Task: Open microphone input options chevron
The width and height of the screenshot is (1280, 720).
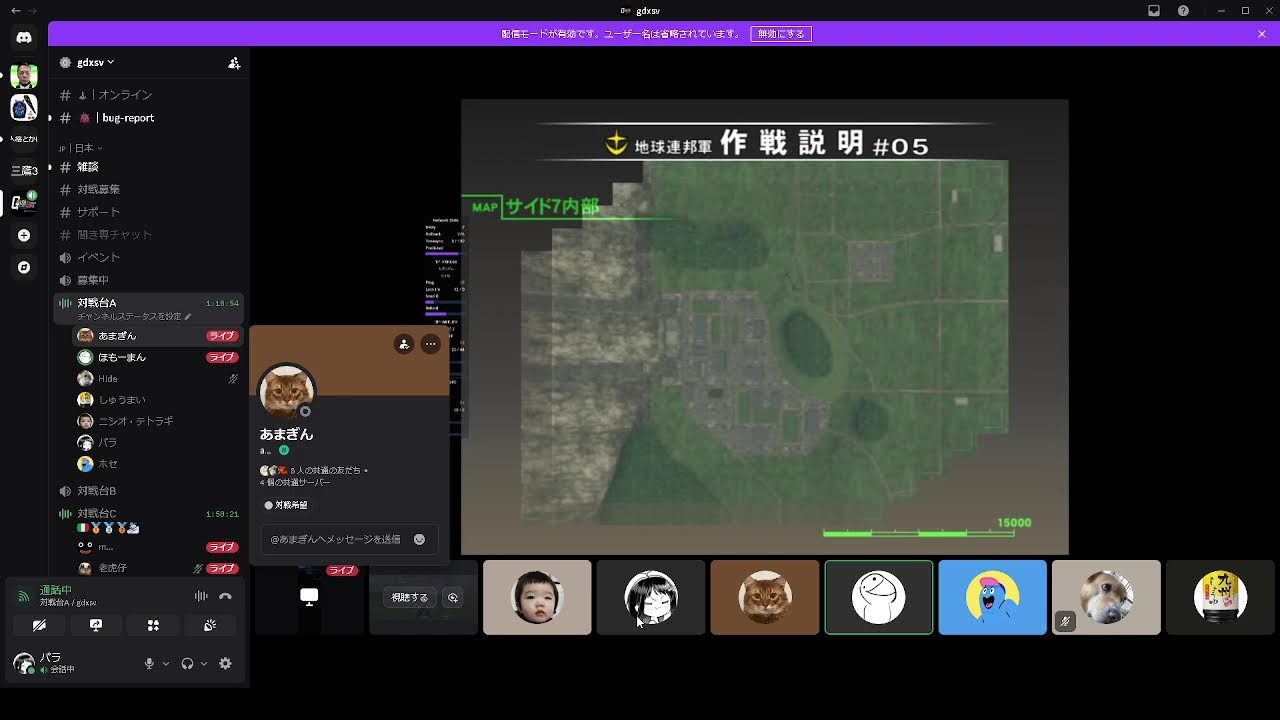Action: [x=166, y=663]
